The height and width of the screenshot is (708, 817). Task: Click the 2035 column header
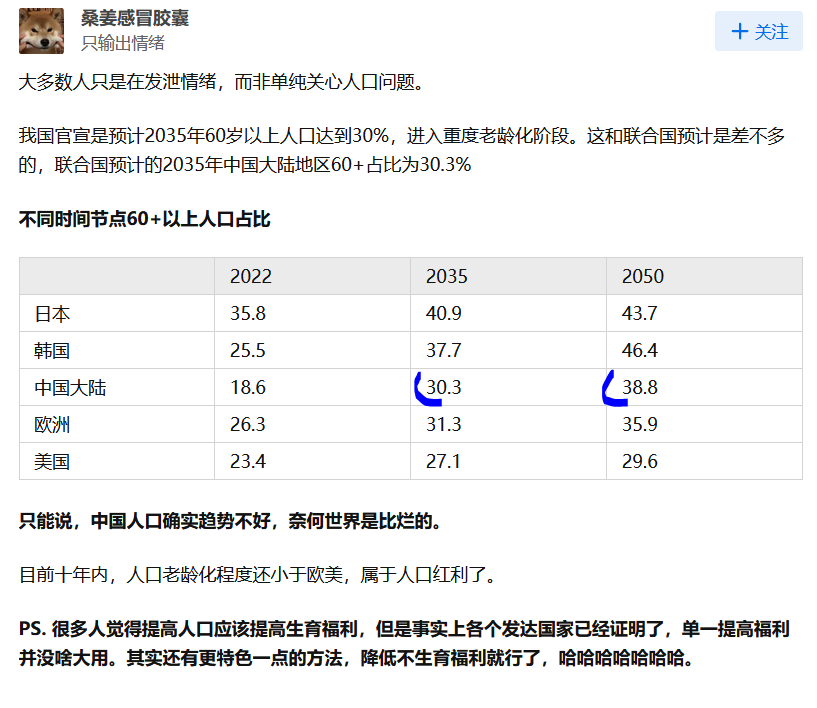point(447,277)
